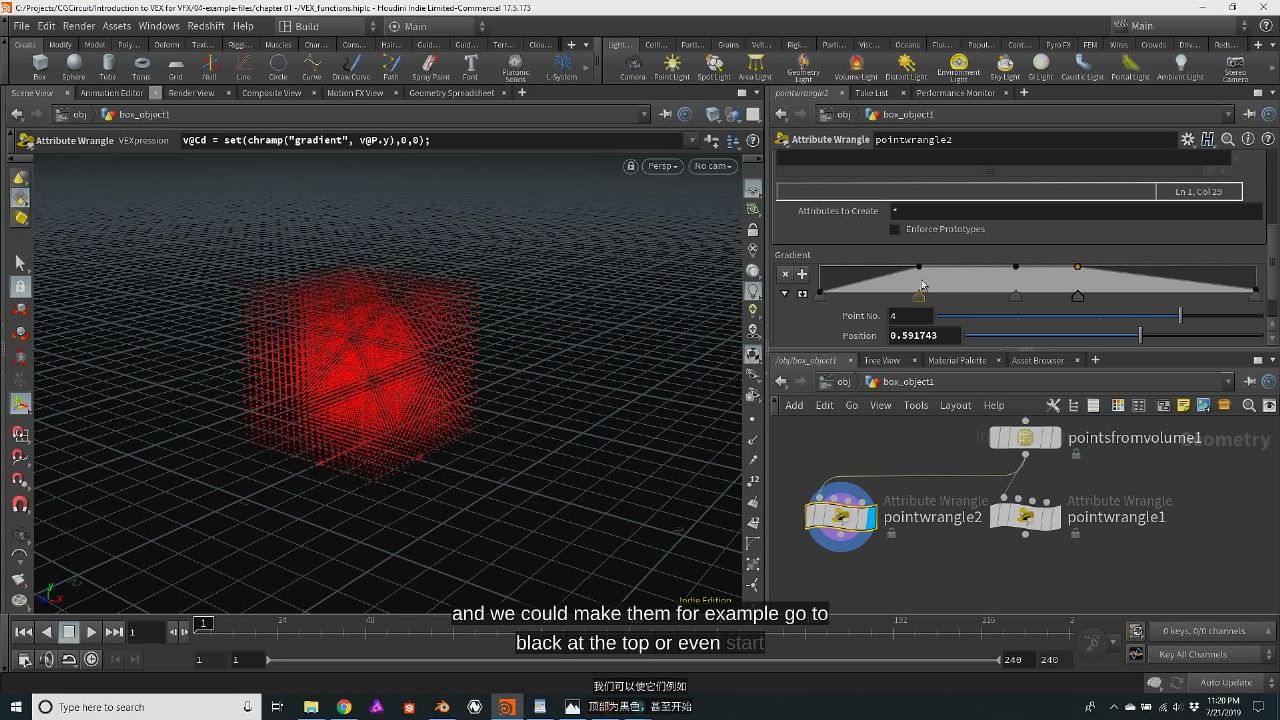The image size is (1280, 720).
Task: Add an Area Light
Action: (755, 66)
